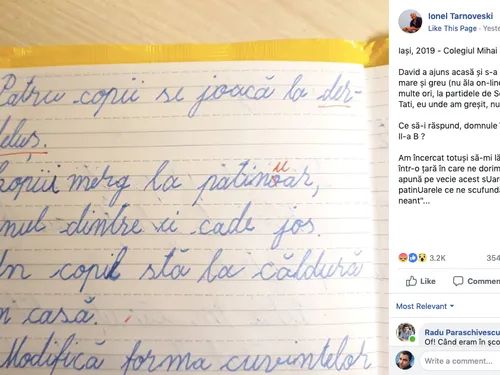Screen dimensions: 500x375
Task: Open Ionel Tarnoveski's profile picture
Action: click(410, 21)
